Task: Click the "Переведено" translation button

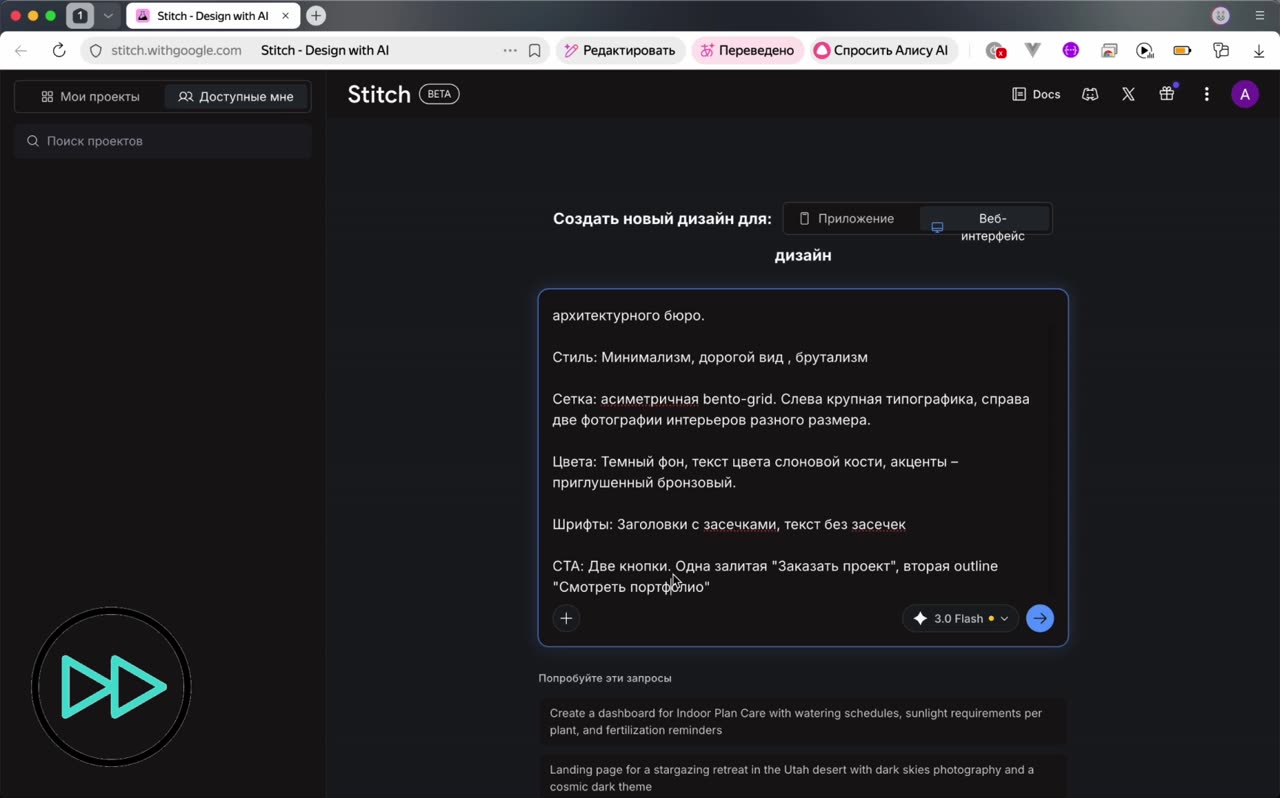Action: 748,50
